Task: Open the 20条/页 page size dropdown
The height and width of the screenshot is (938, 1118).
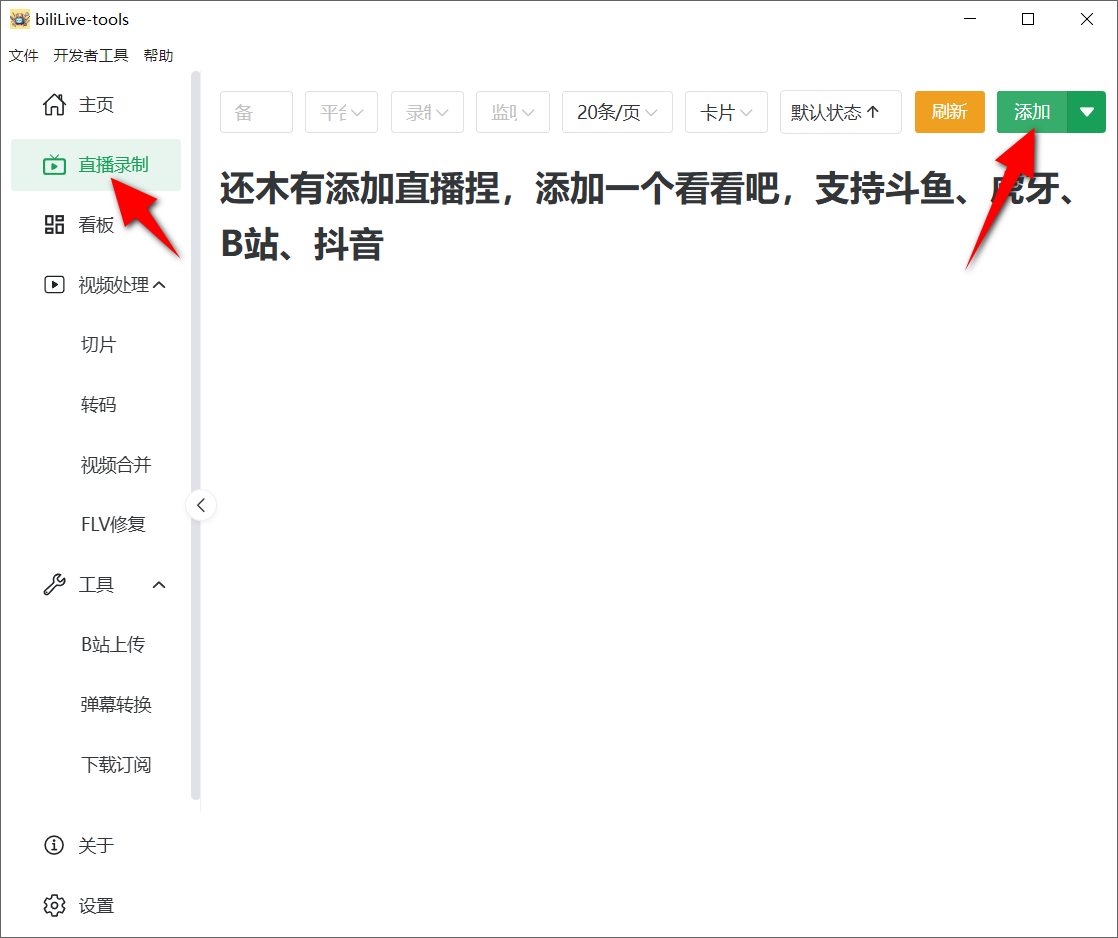Action: coord(617,112)
